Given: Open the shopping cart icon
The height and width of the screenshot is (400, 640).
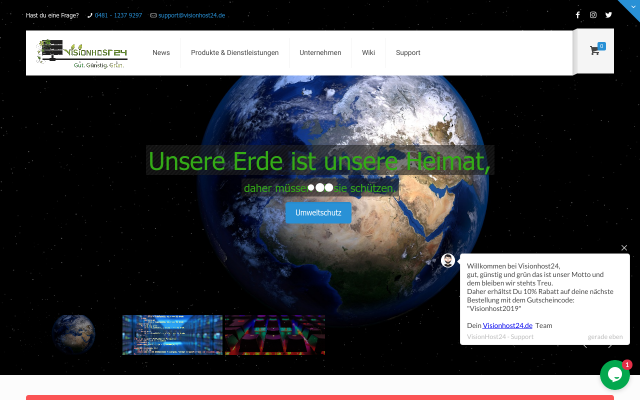Looking at the screenshot, I should click(595, 51).
